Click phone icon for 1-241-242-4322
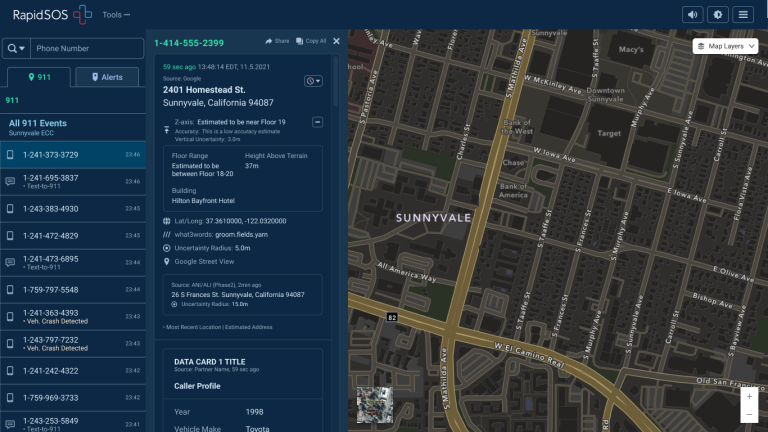The image size is (768, 432). 10,371
